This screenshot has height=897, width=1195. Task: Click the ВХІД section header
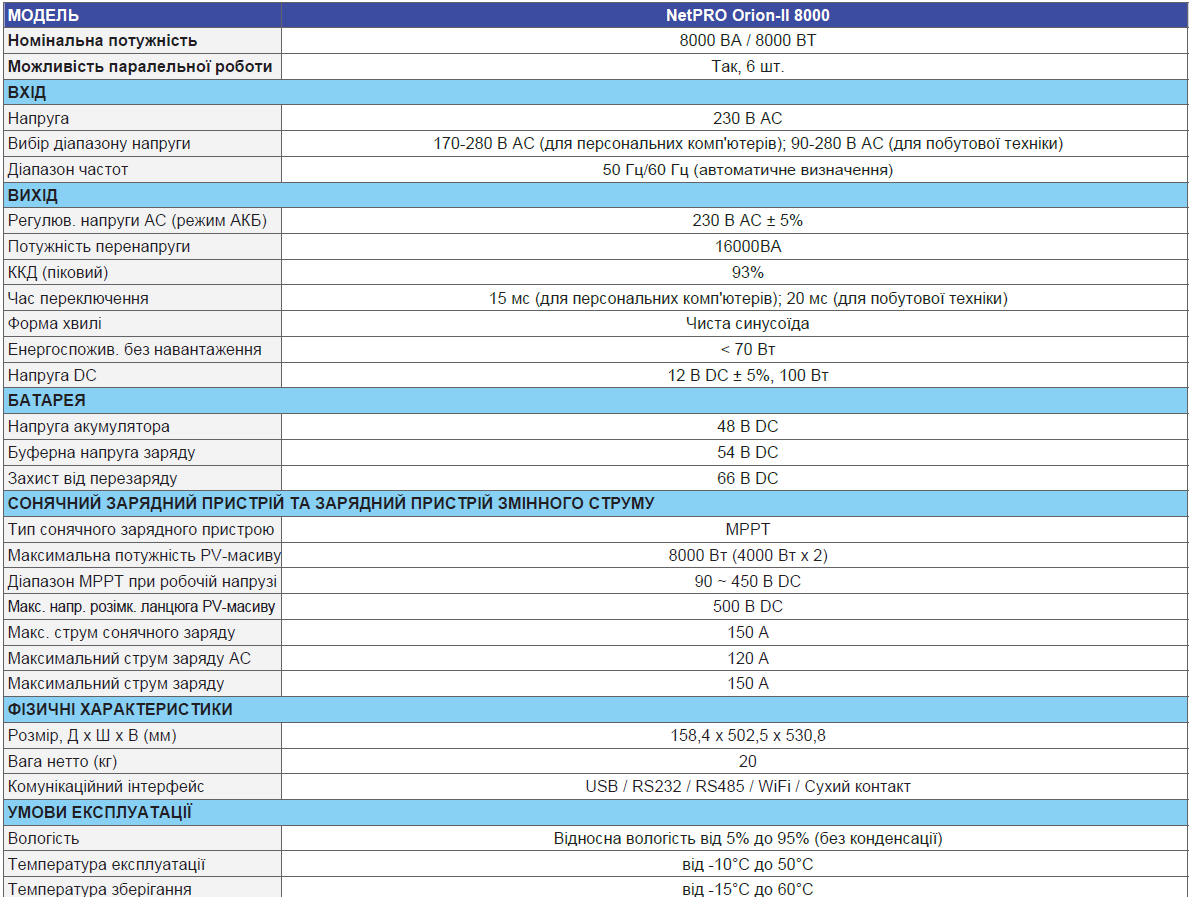coord(27,93)
